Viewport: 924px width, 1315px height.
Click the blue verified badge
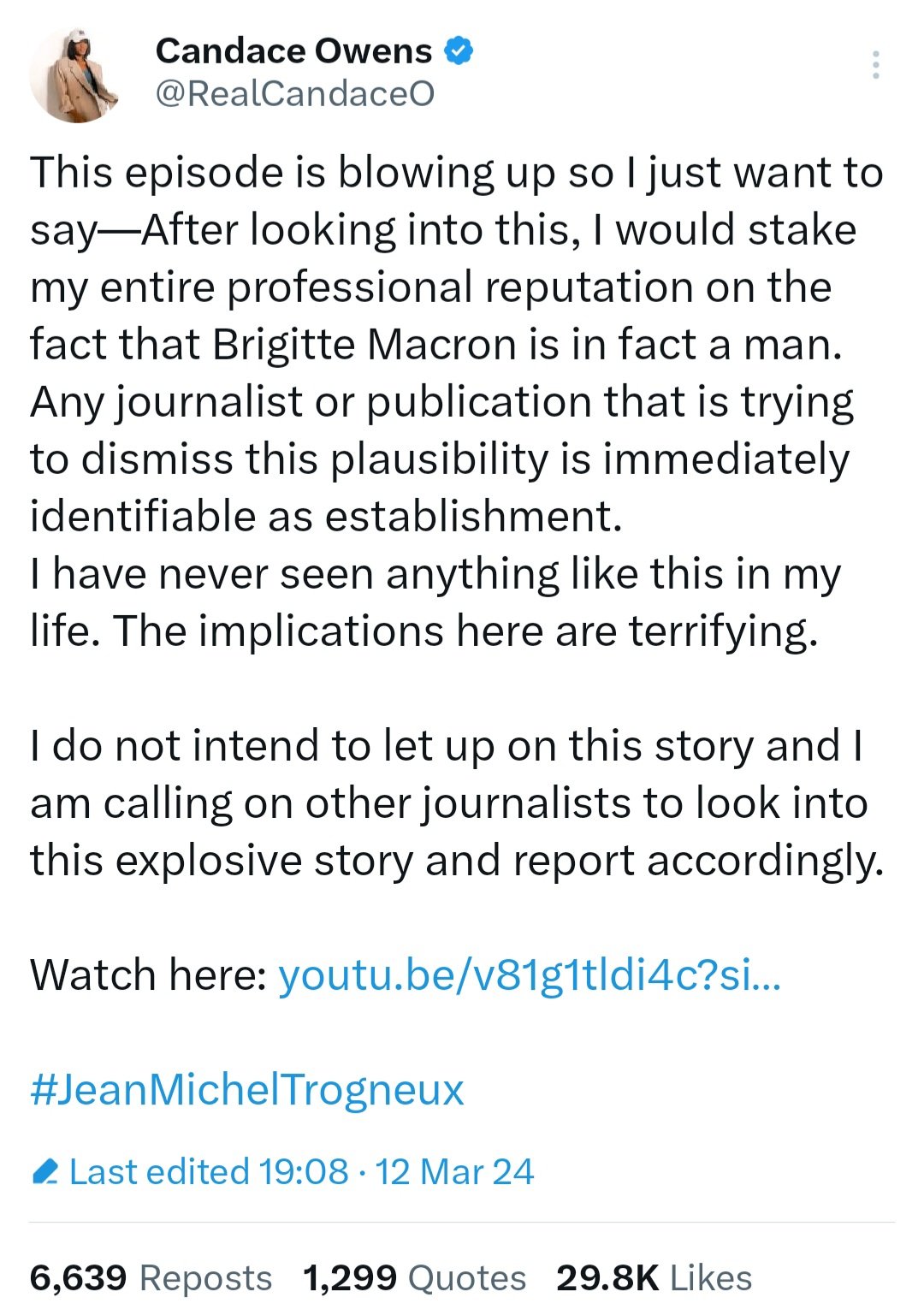click(459, 51)
